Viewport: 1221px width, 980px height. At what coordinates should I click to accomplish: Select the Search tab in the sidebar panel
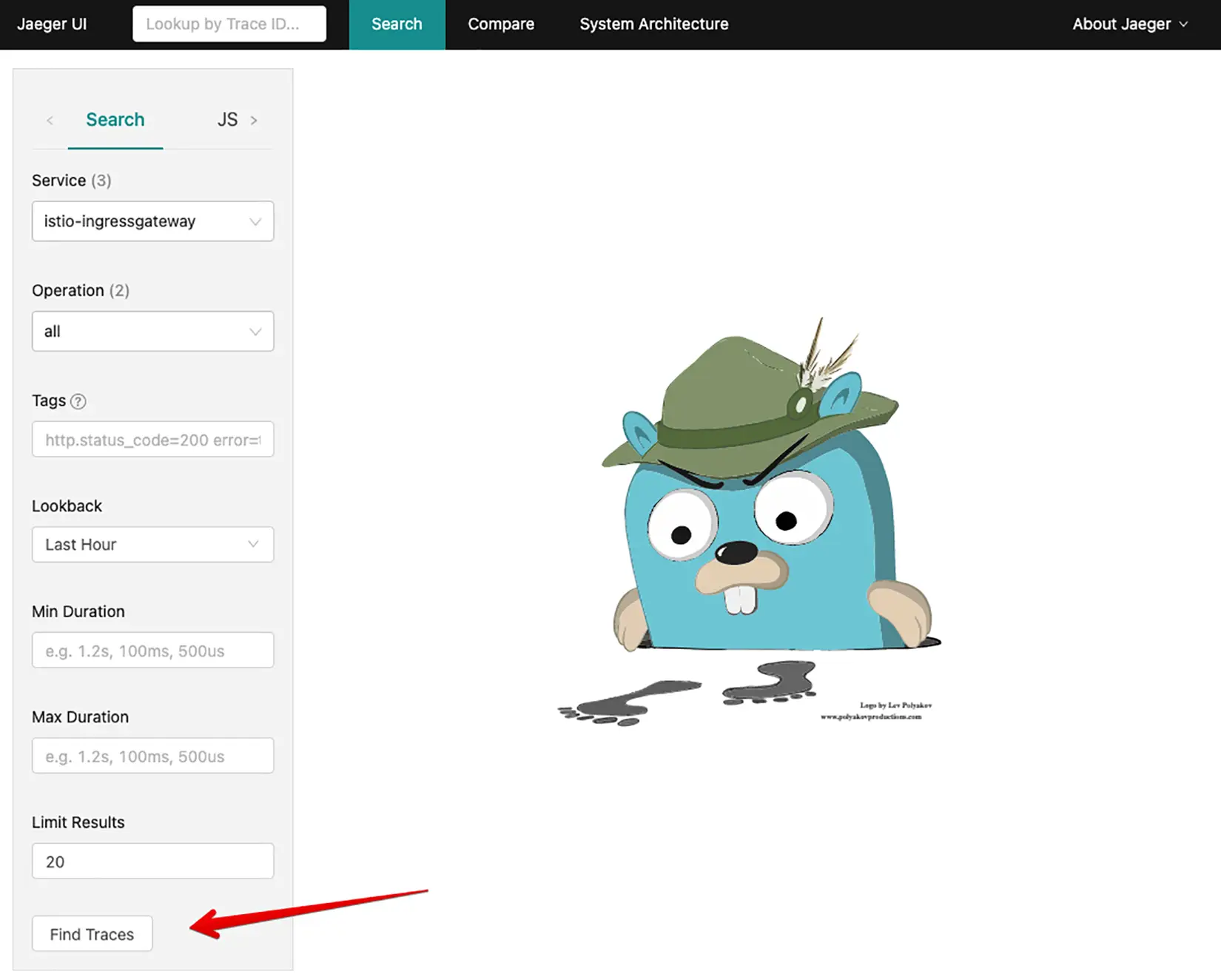tap(115, 120)
